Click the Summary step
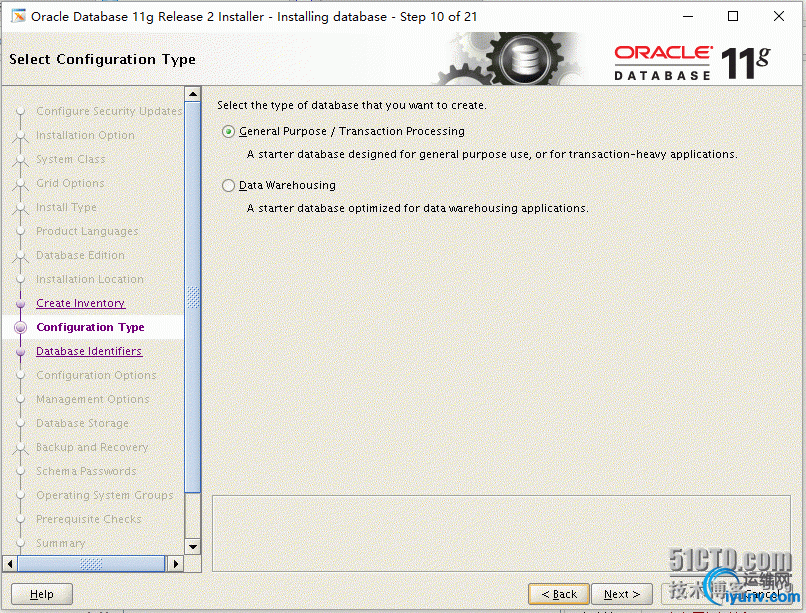806x613 pixels. point(60,543)
